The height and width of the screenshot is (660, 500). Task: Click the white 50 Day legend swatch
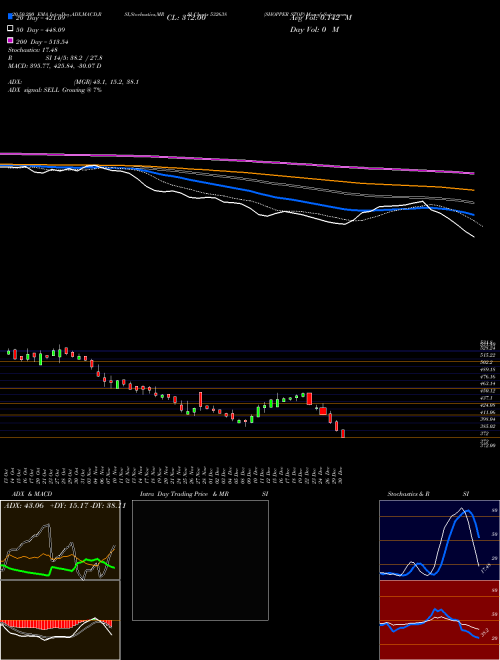tap(11, 29)
